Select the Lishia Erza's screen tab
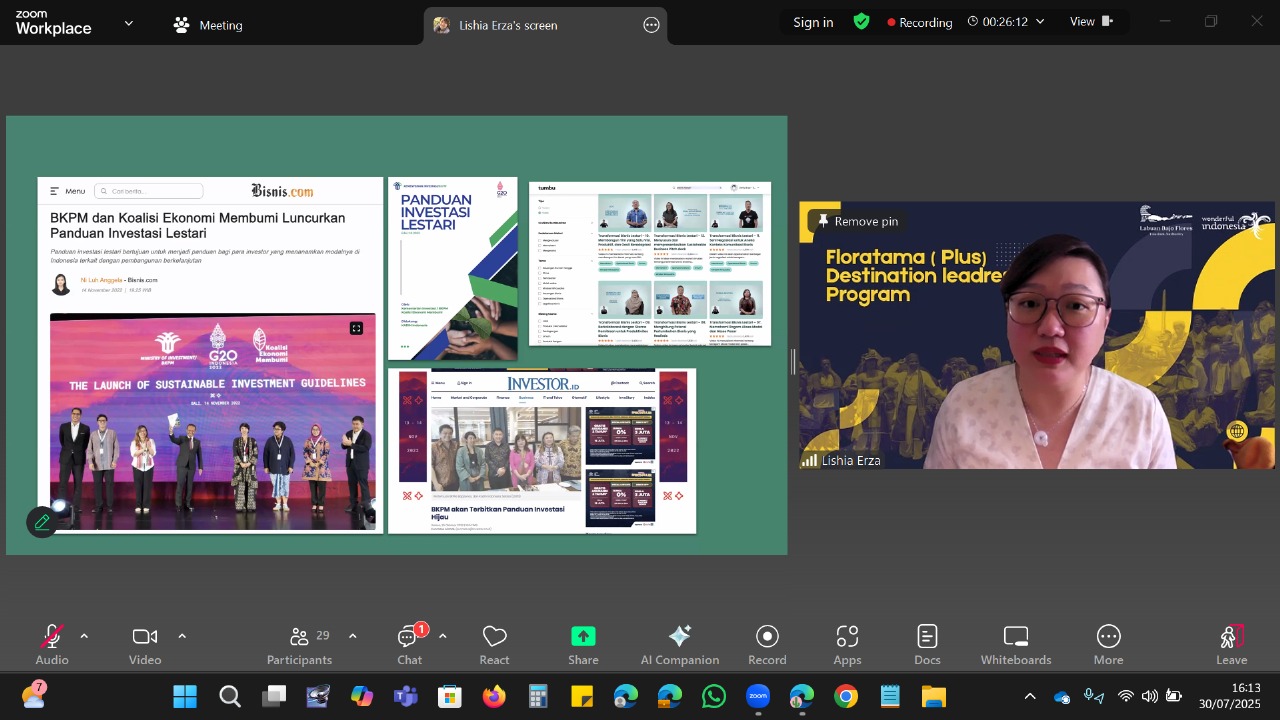Viewport: 1280px width, 720px height. (508, 25)
